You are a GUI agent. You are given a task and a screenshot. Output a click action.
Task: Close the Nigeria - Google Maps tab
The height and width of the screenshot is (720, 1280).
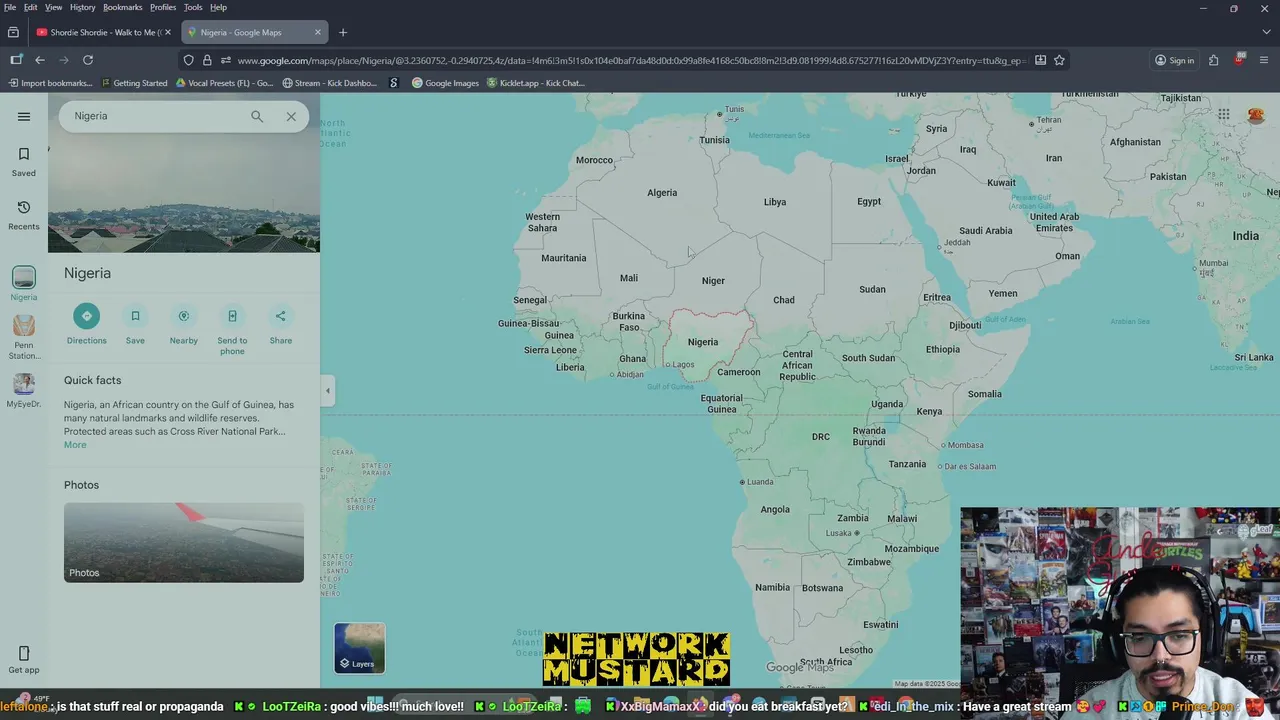point(318,32)
